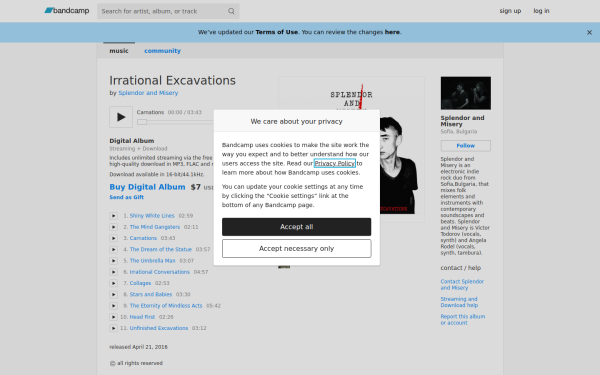Play track 8 Stars and Babies

(x=114, y=294)
